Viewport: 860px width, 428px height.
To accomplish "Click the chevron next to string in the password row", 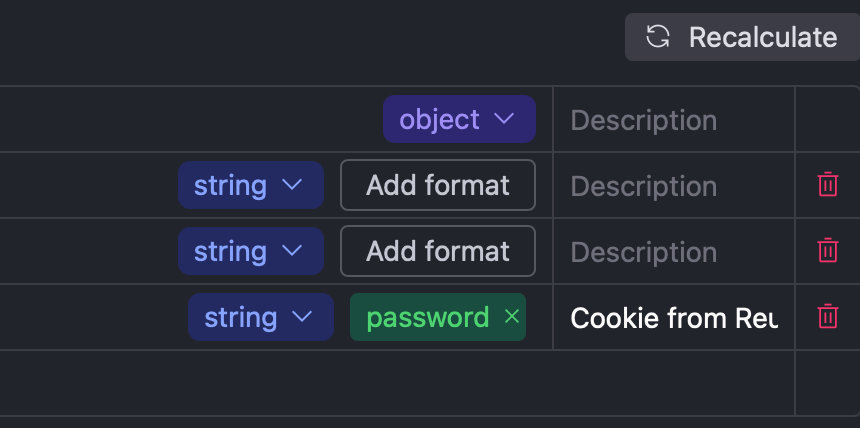I will (x=303, y=318).
